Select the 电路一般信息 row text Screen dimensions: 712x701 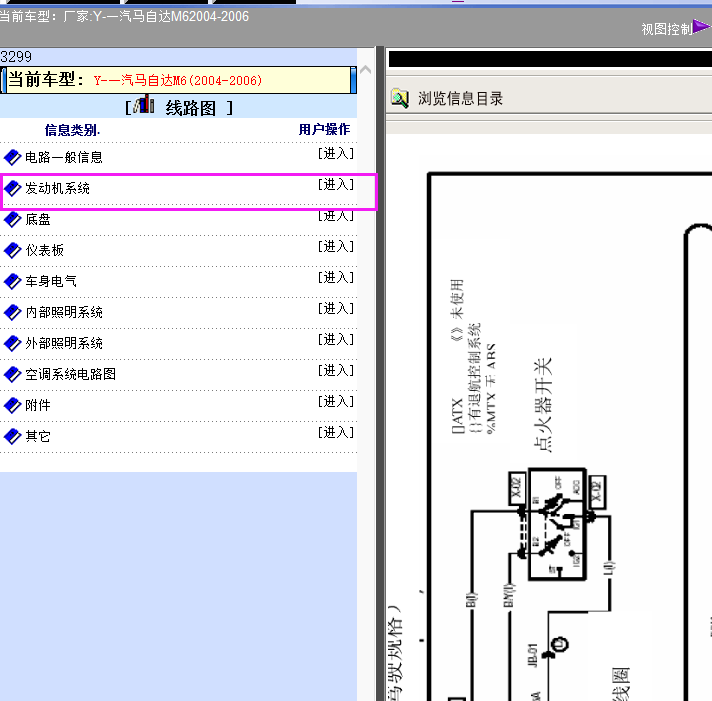[64, 158]
